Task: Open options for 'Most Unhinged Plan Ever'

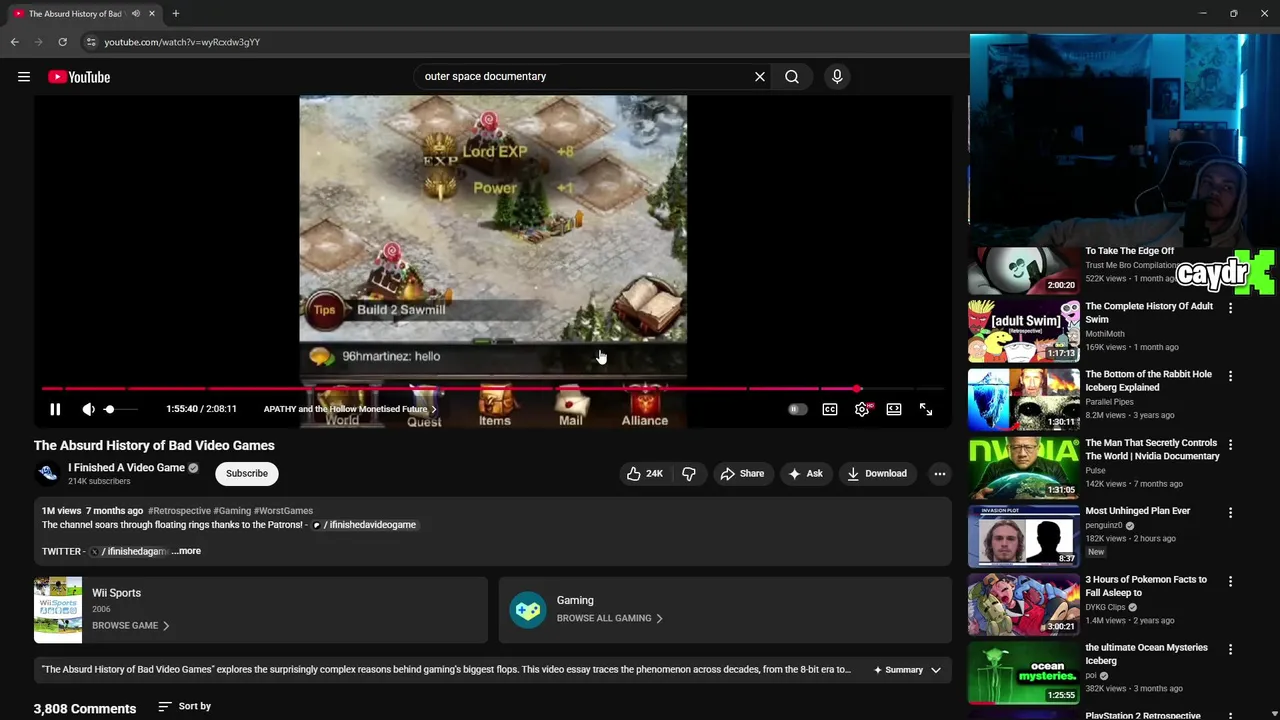Action: 1231,512
